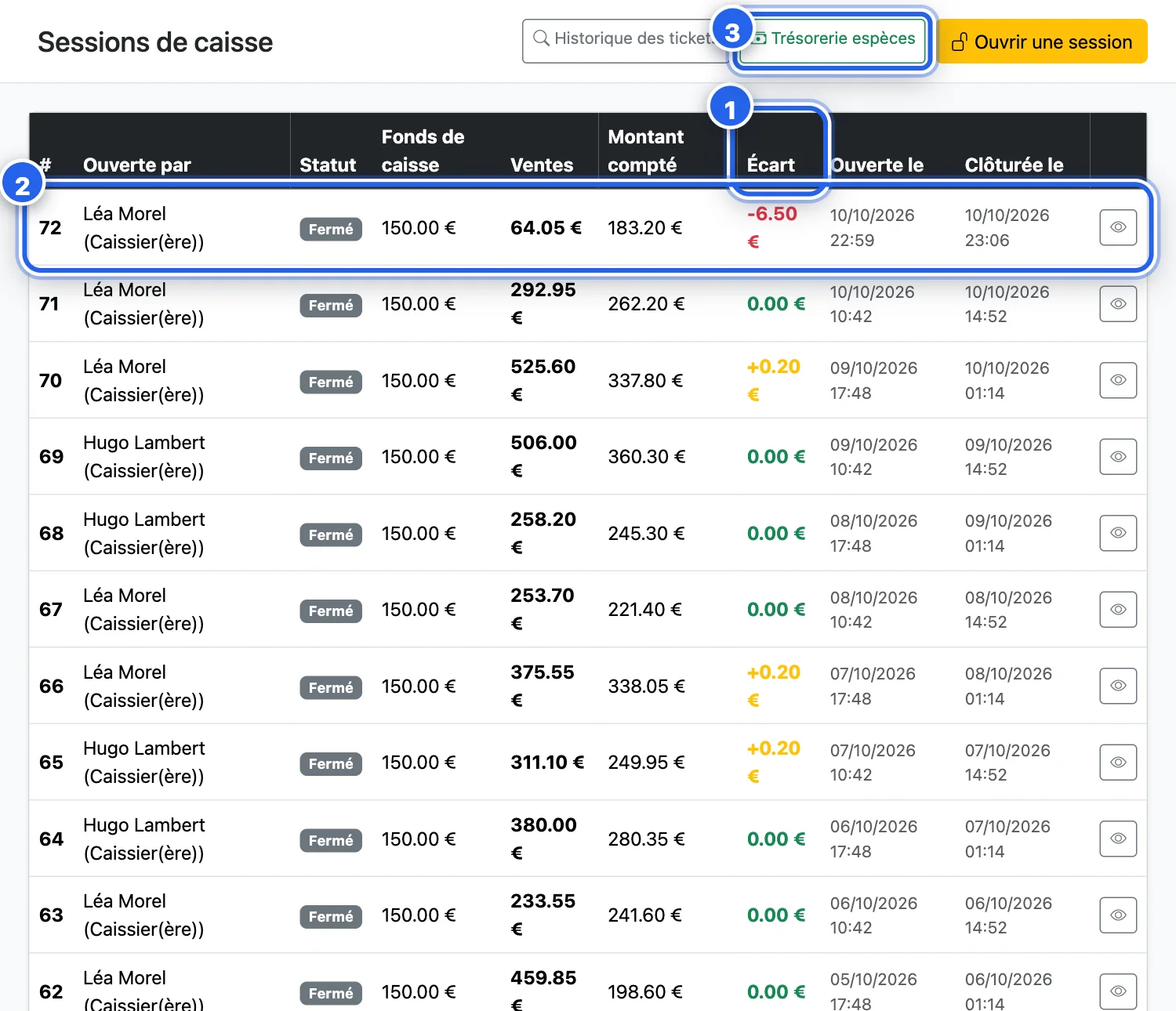View details of session 72
Screen dimensions: 1176x1011
[1118, 227]
